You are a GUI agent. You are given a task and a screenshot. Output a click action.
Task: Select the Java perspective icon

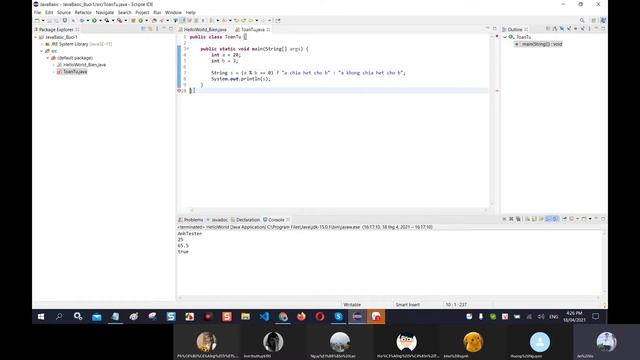603,20
